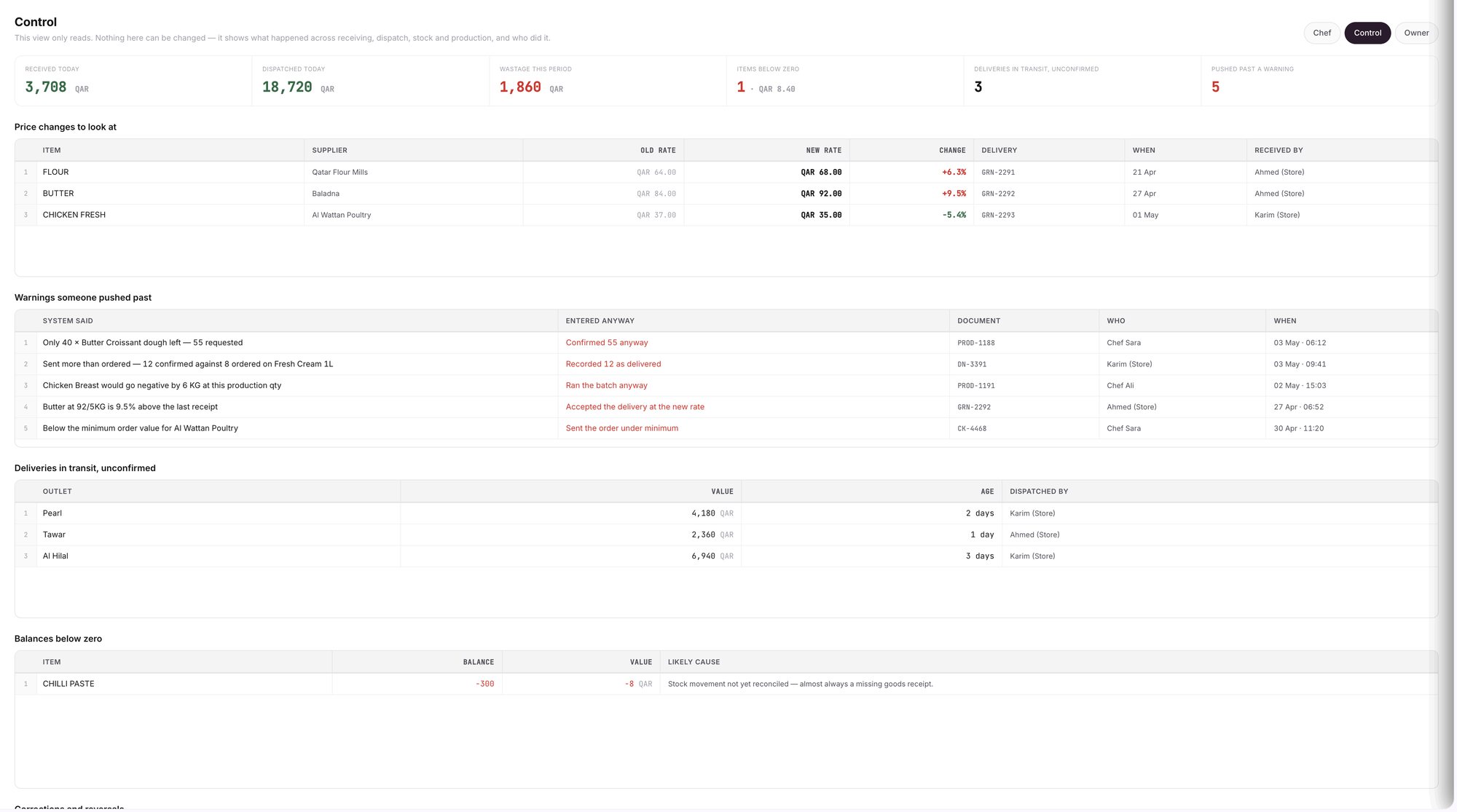Click the Dispatched Today 18,720 card

point(371,81)
